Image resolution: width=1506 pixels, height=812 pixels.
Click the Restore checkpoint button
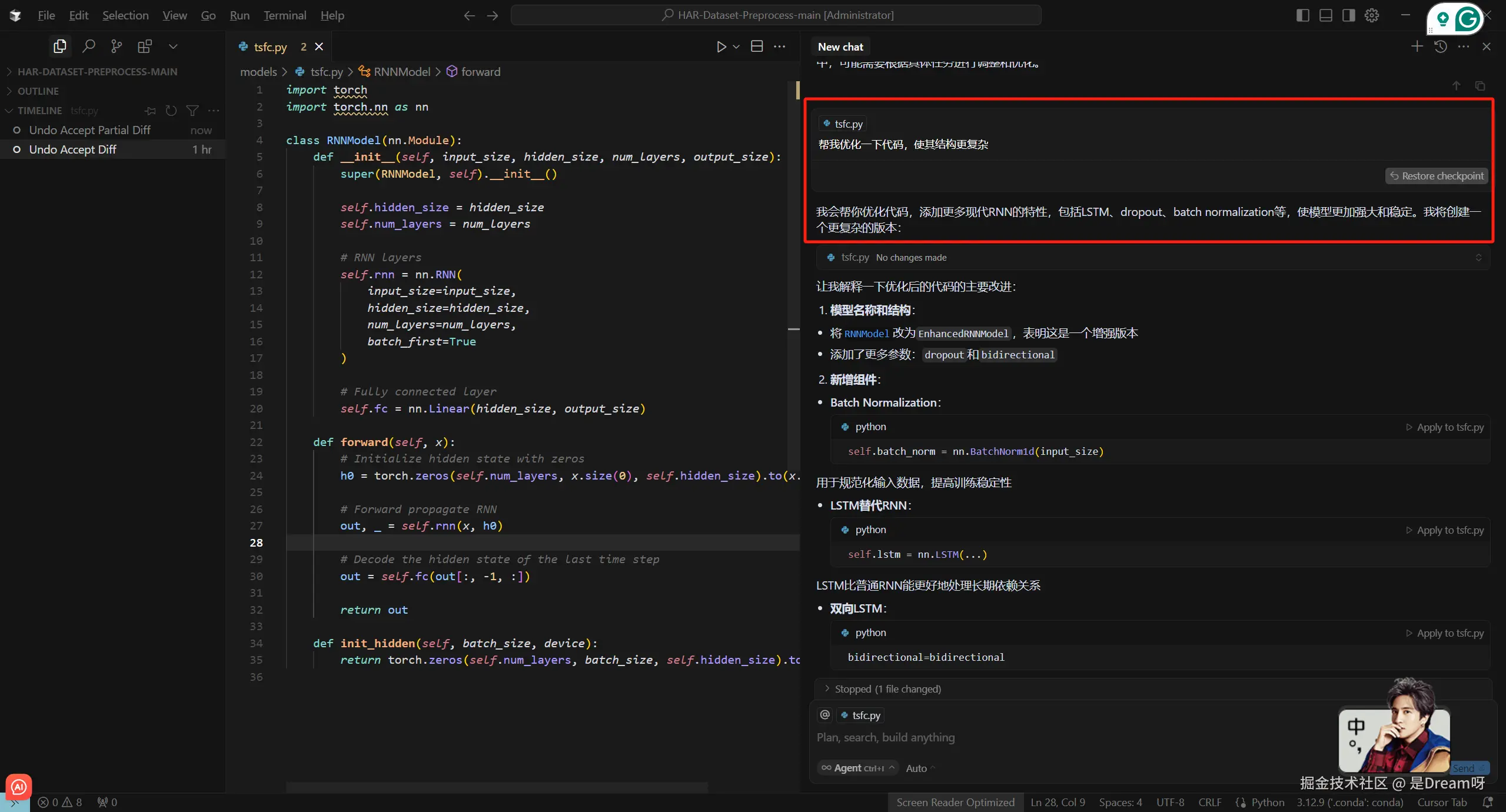coord(1437,176)
